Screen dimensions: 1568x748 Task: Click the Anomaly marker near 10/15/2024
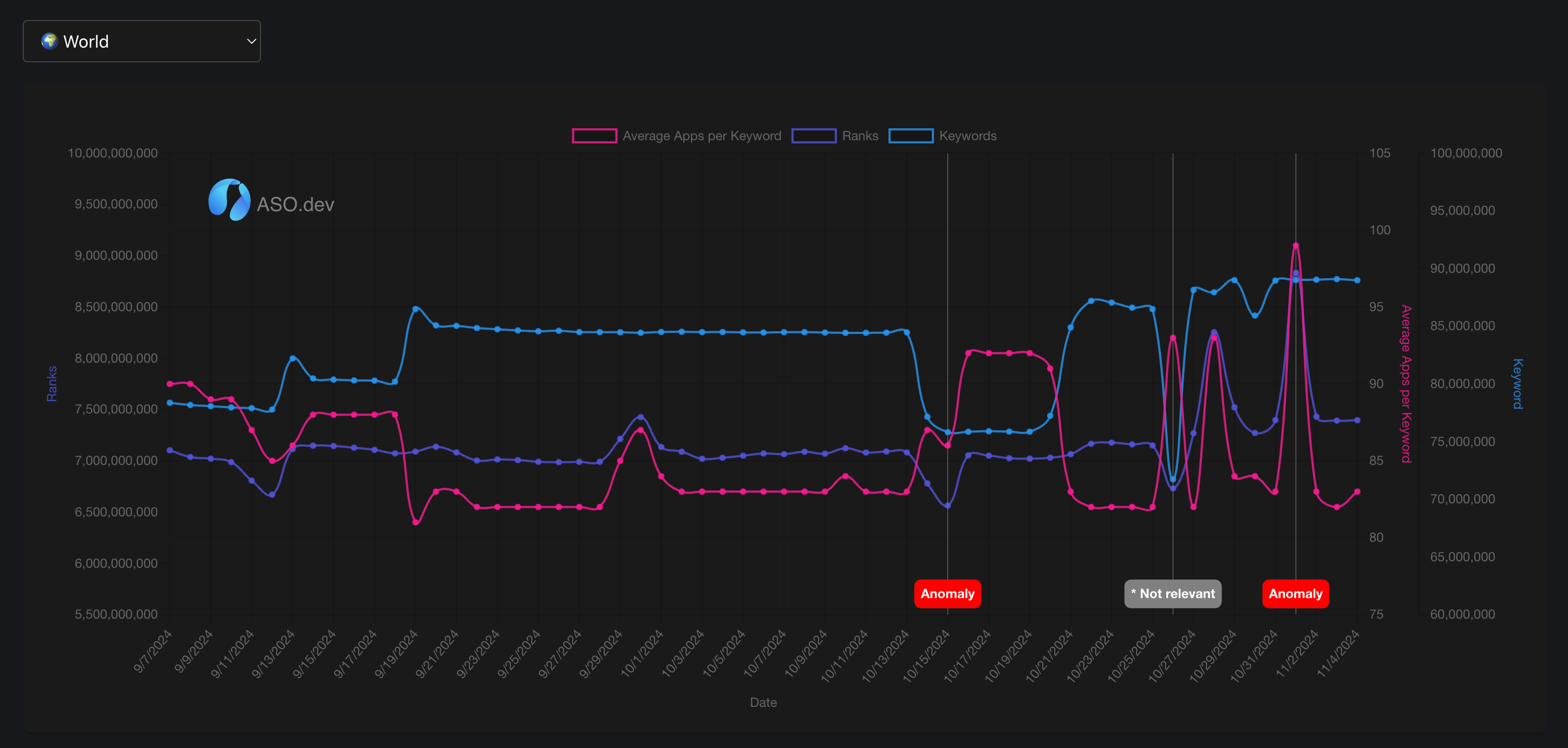tap(947, 593)
